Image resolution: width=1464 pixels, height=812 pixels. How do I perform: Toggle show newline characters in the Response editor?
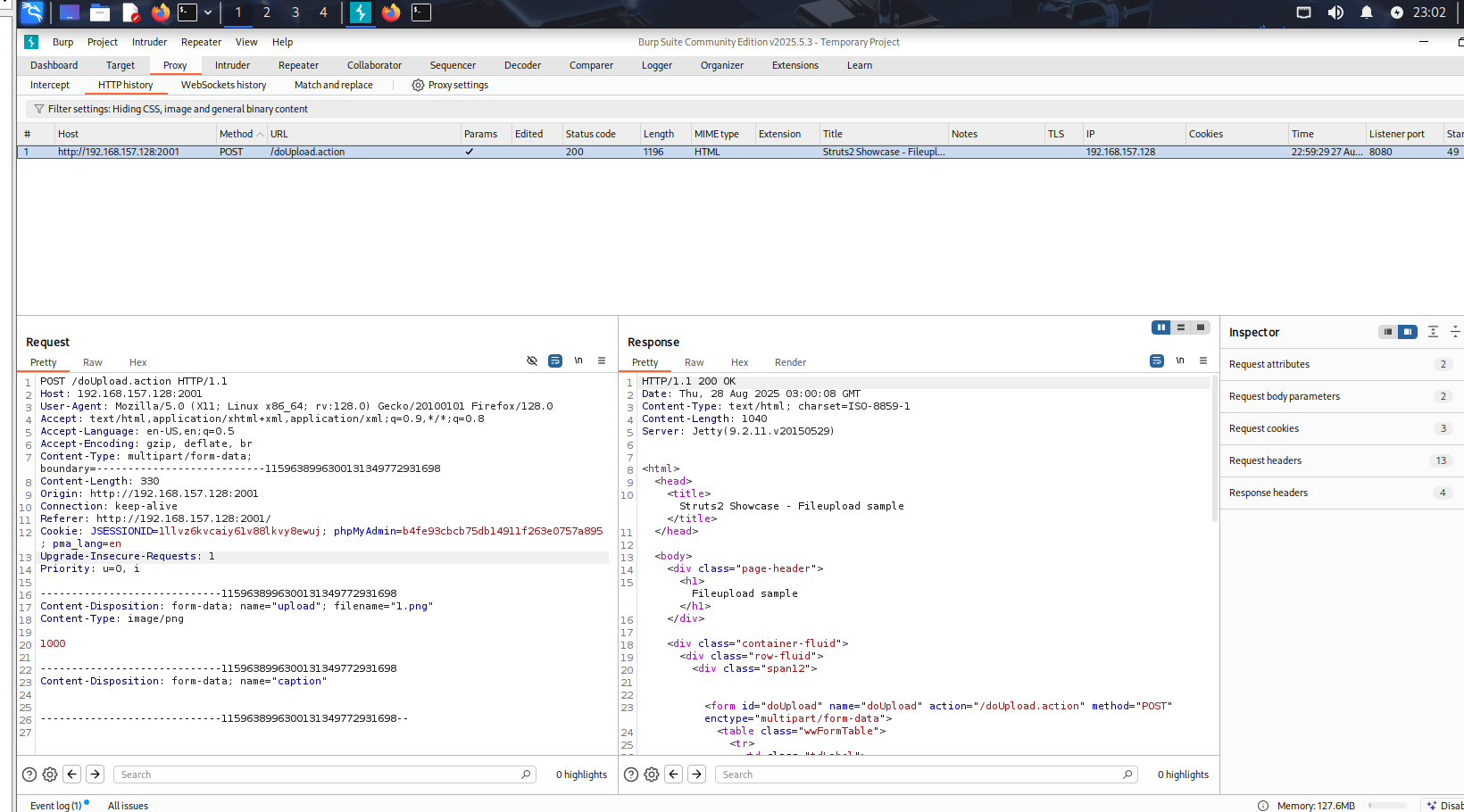pyautogui.click(x=1180, y=360)
